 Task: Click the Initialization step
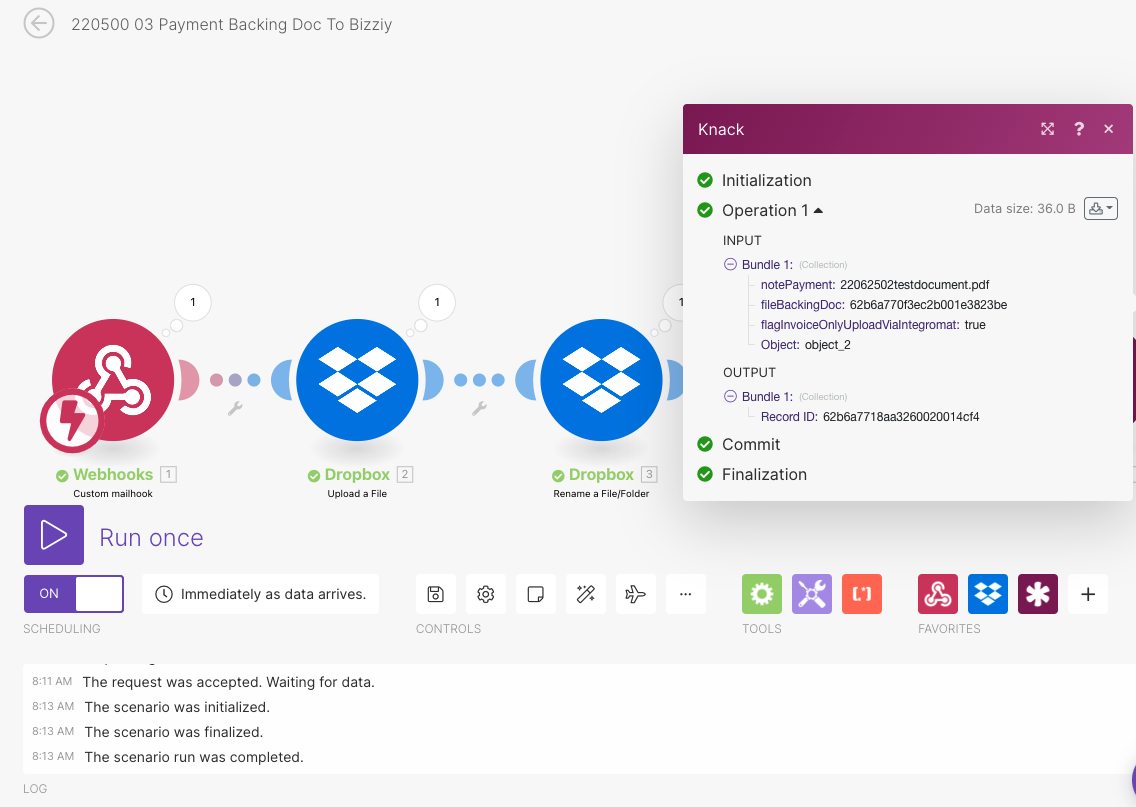[x=767, y=180]
